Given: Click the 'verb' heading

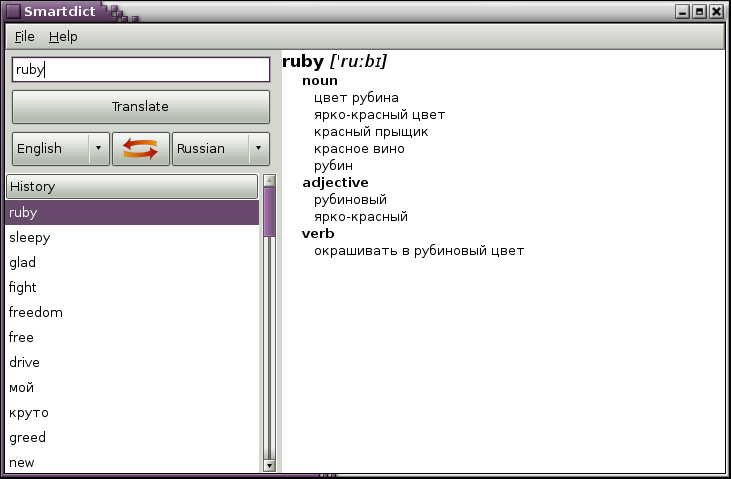Looking at the screenshot, I should (x=318, y=234).
